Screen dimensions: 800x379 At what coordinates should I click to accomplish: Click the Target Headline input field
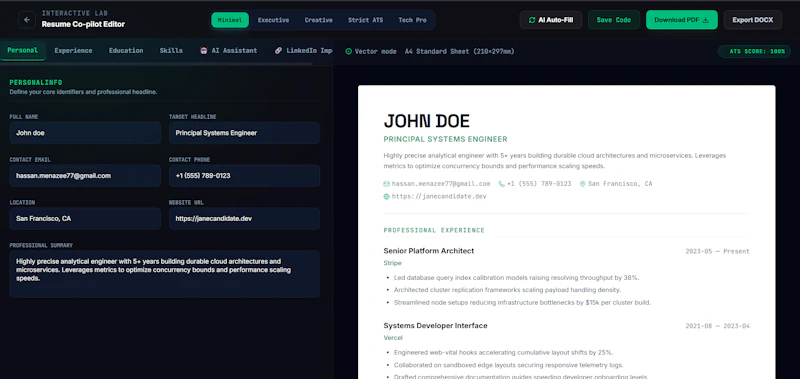tap(244, 133)
